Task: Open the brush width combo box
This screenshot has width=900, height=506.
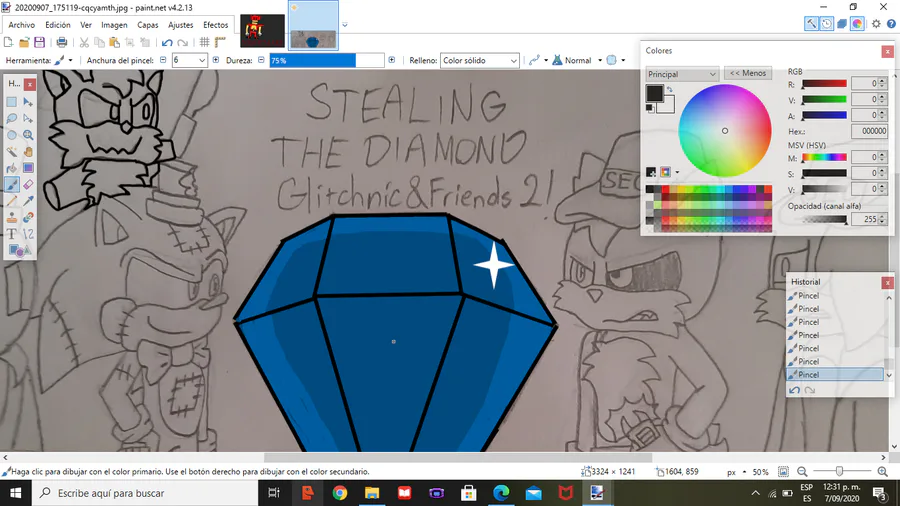Action: tap(189, 60)
